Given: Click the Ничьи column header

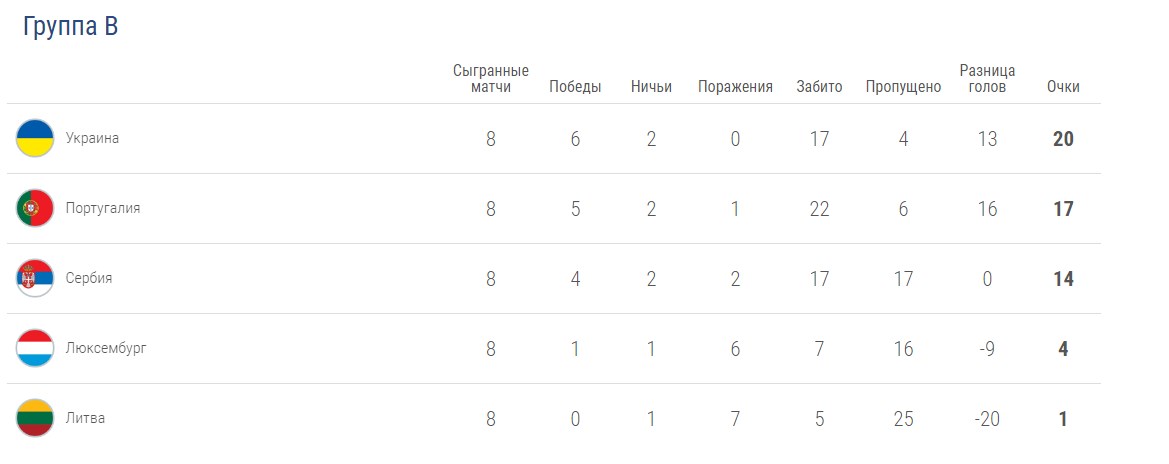Looking at the screenshot, I should pyautogui.click(x=651, y=86).
